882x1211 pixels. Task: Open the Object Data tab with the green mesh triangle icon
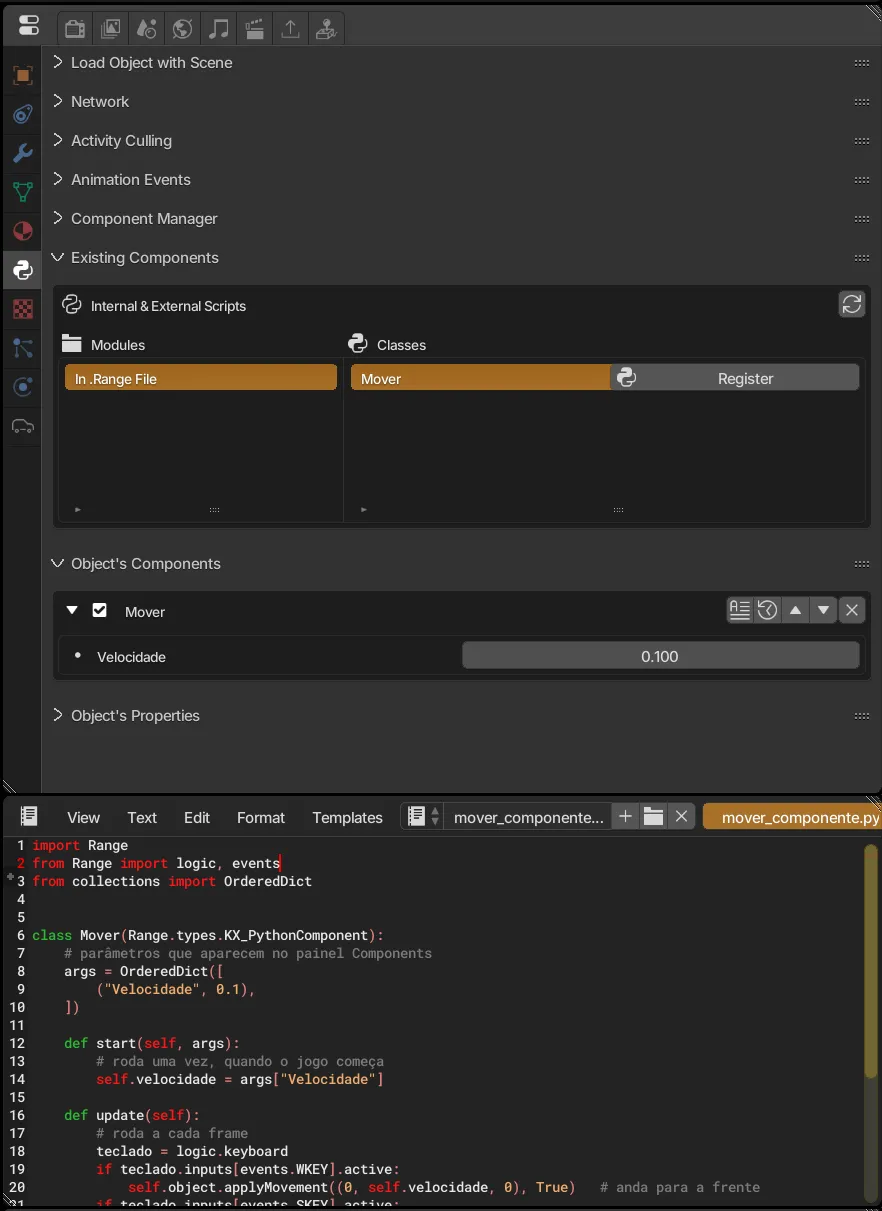22,192
